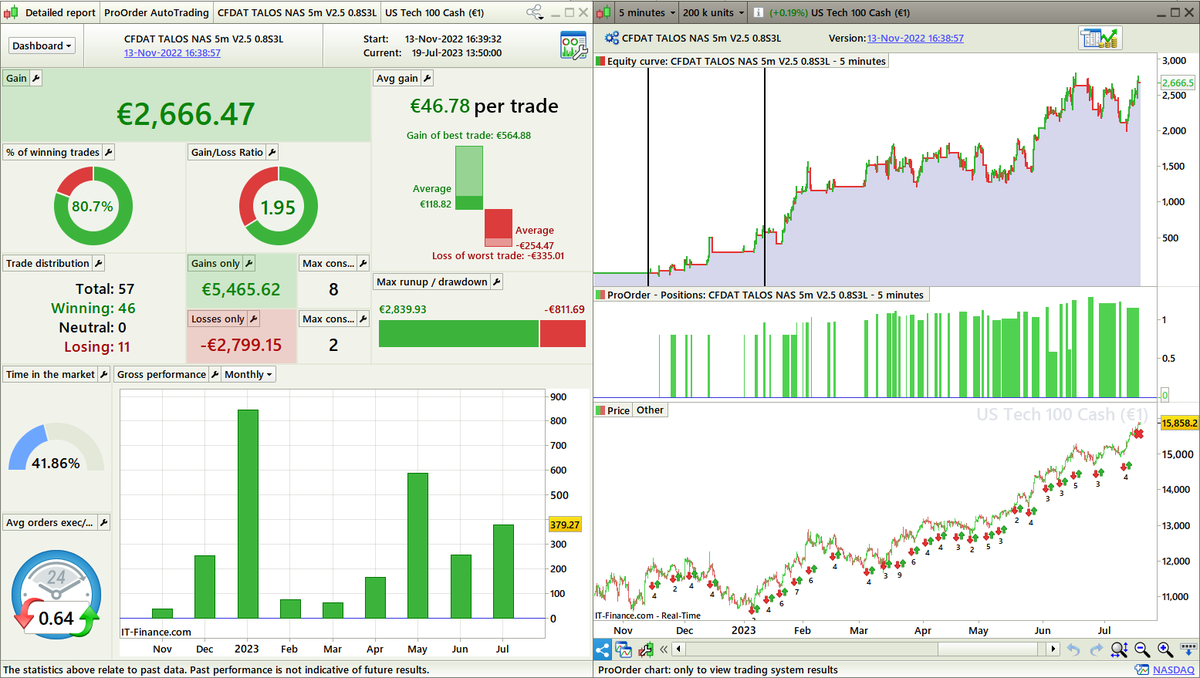Zoom in on the chart
The width and height of the screenshot is (1200, 678).
(x=1163, y=650)
